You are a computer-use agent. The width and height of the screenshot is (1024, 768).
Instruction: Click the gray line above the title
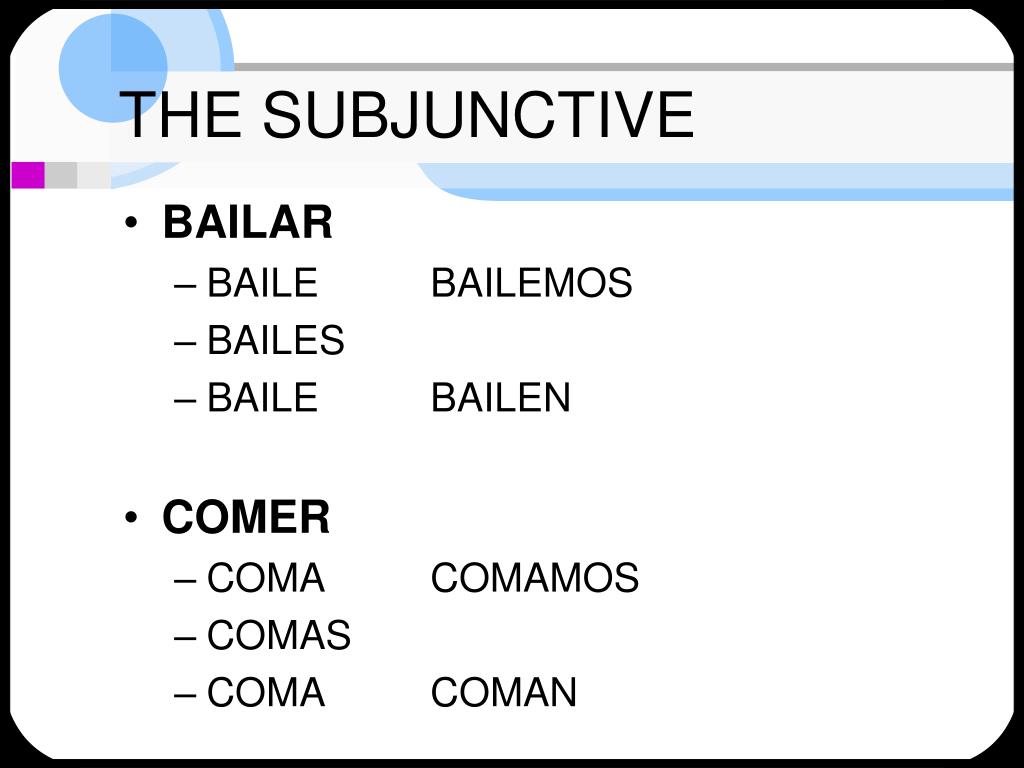[624, 67]
